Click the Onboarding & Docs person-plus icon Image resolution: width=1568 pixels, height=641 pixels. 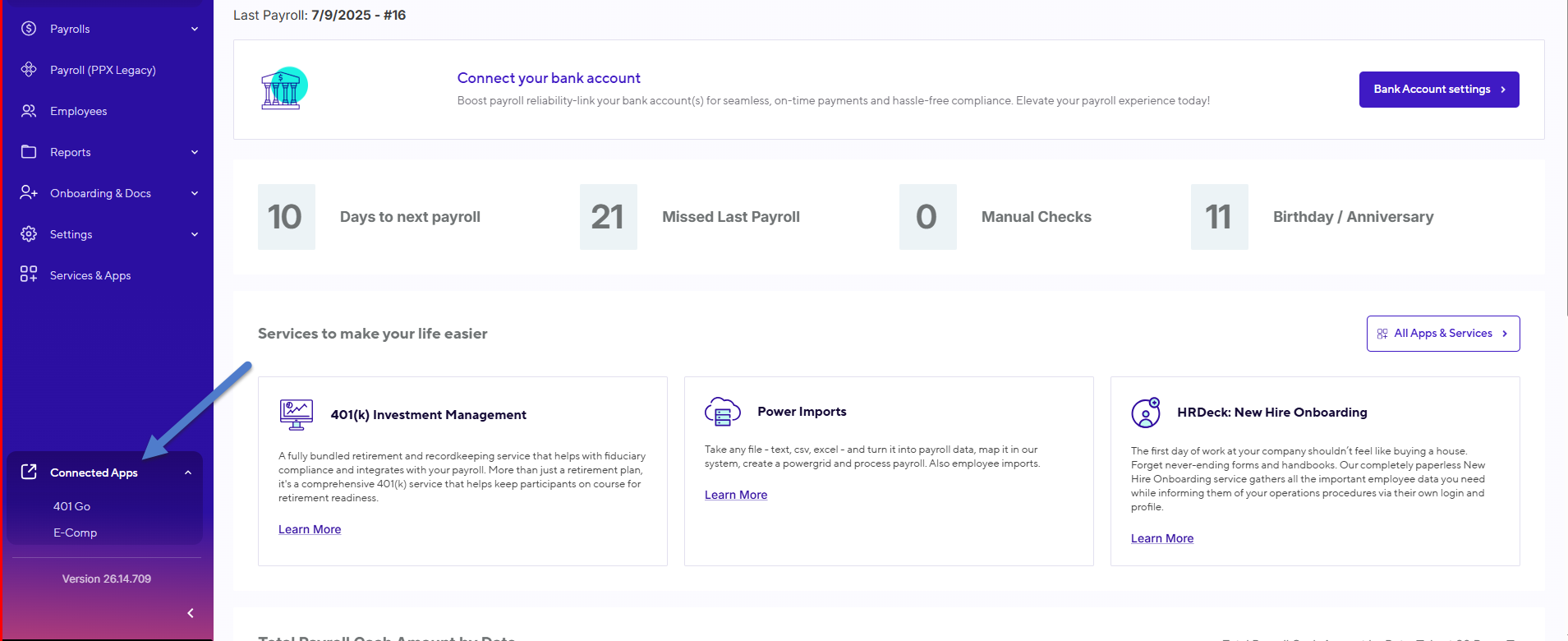coord(29,193)
